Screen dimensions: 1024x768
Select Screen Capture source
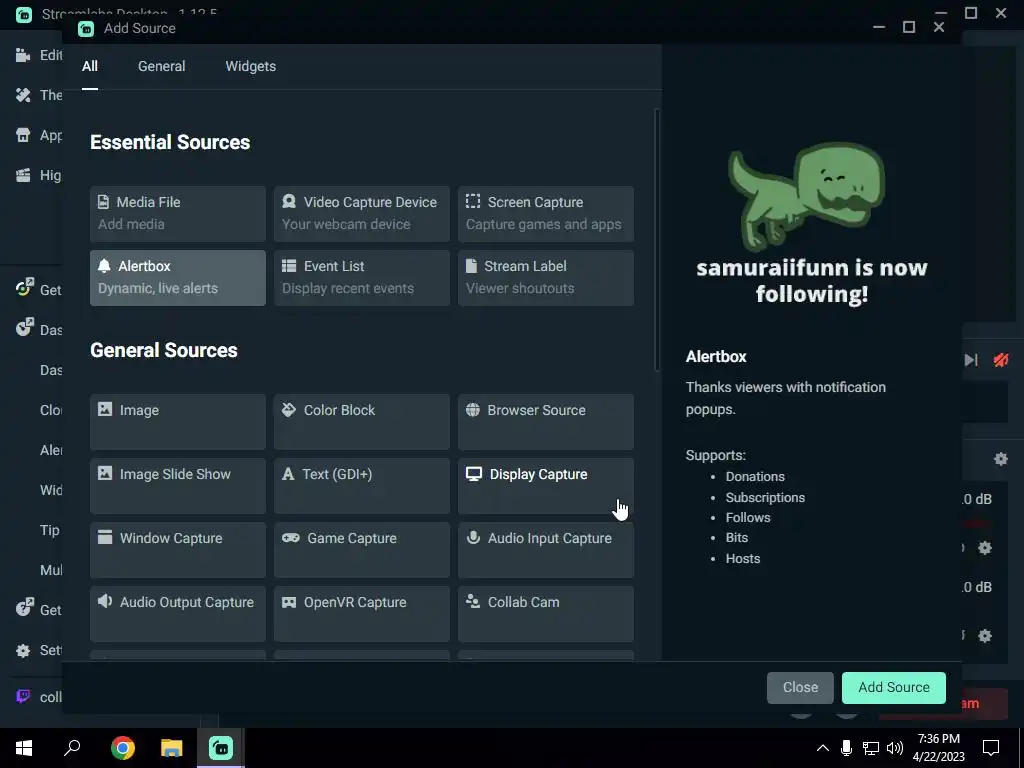[546, 214]
